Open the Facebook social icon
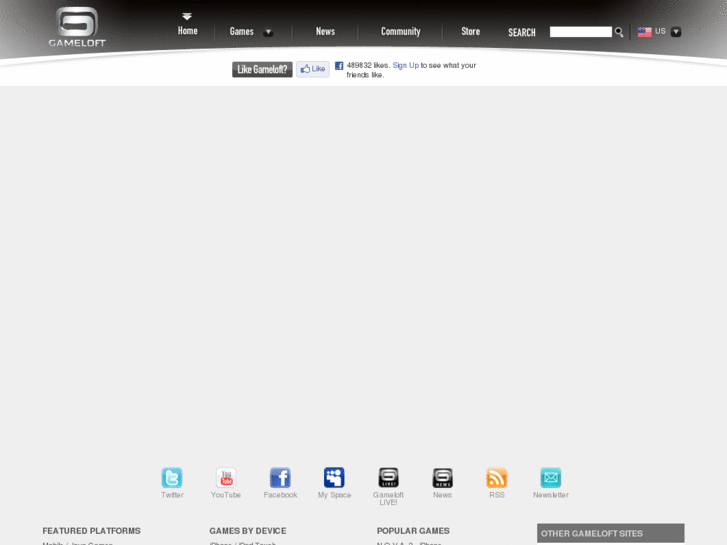727x545 pixels. [280, 478]
